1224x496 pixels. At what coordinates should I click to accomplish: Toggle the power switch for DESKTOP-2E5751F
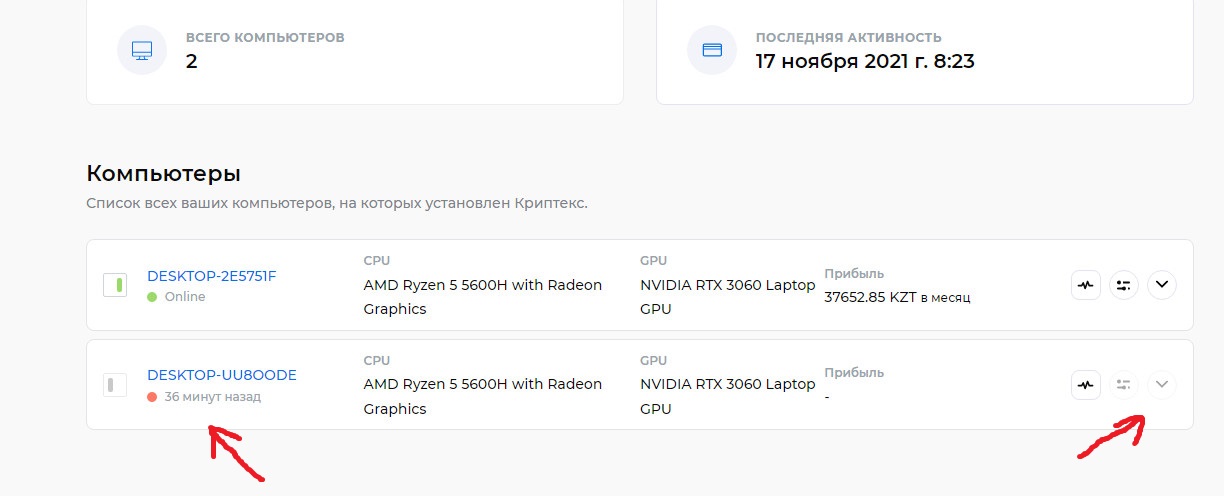coord(115,285)
